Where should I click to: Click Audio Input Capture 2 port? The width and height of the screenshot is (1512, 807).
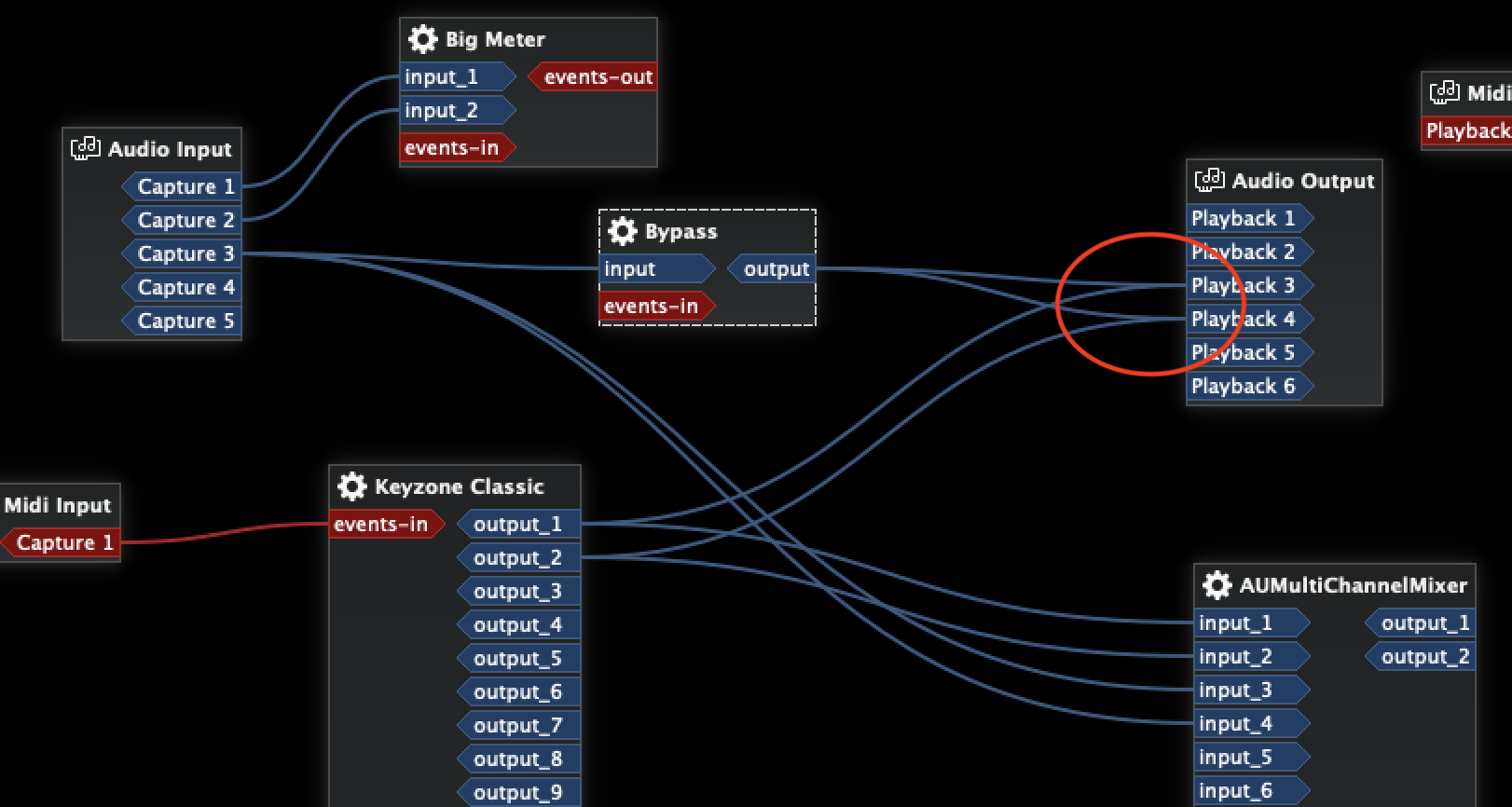(x=182, y=220)
